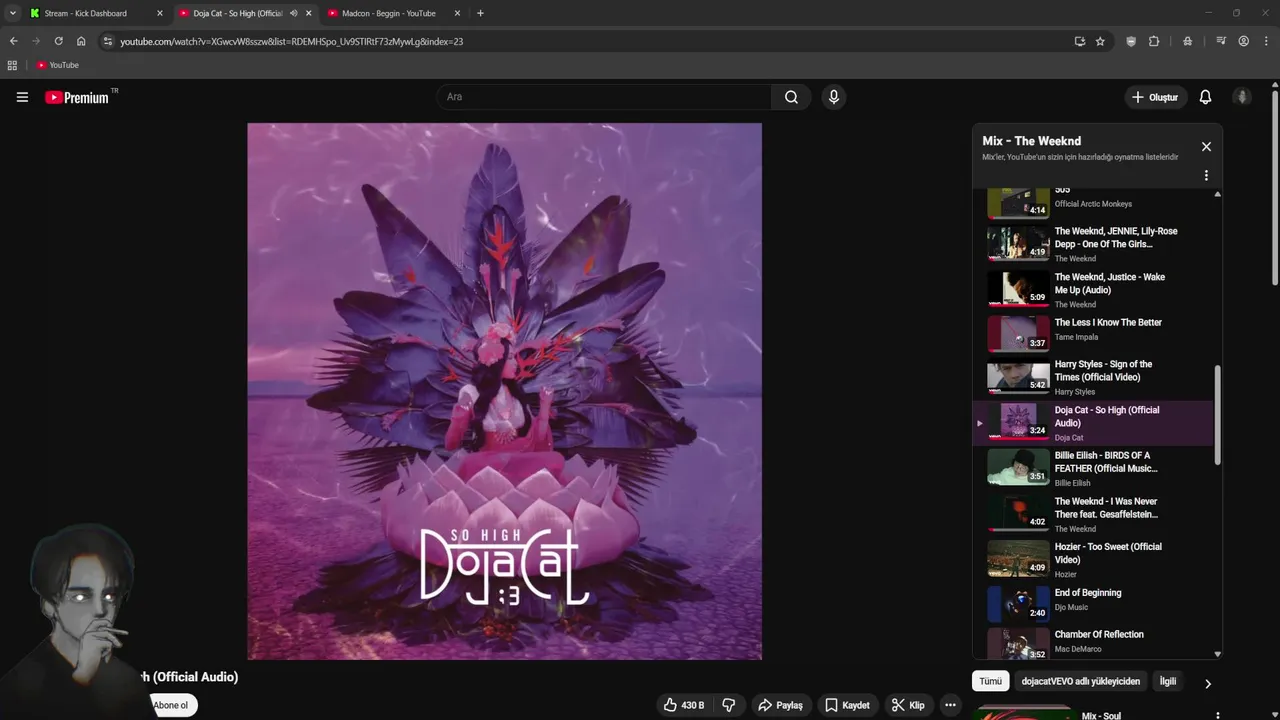1280x720 pixels.
Task: Open browser home page button
Action: [x=81, y=41]
